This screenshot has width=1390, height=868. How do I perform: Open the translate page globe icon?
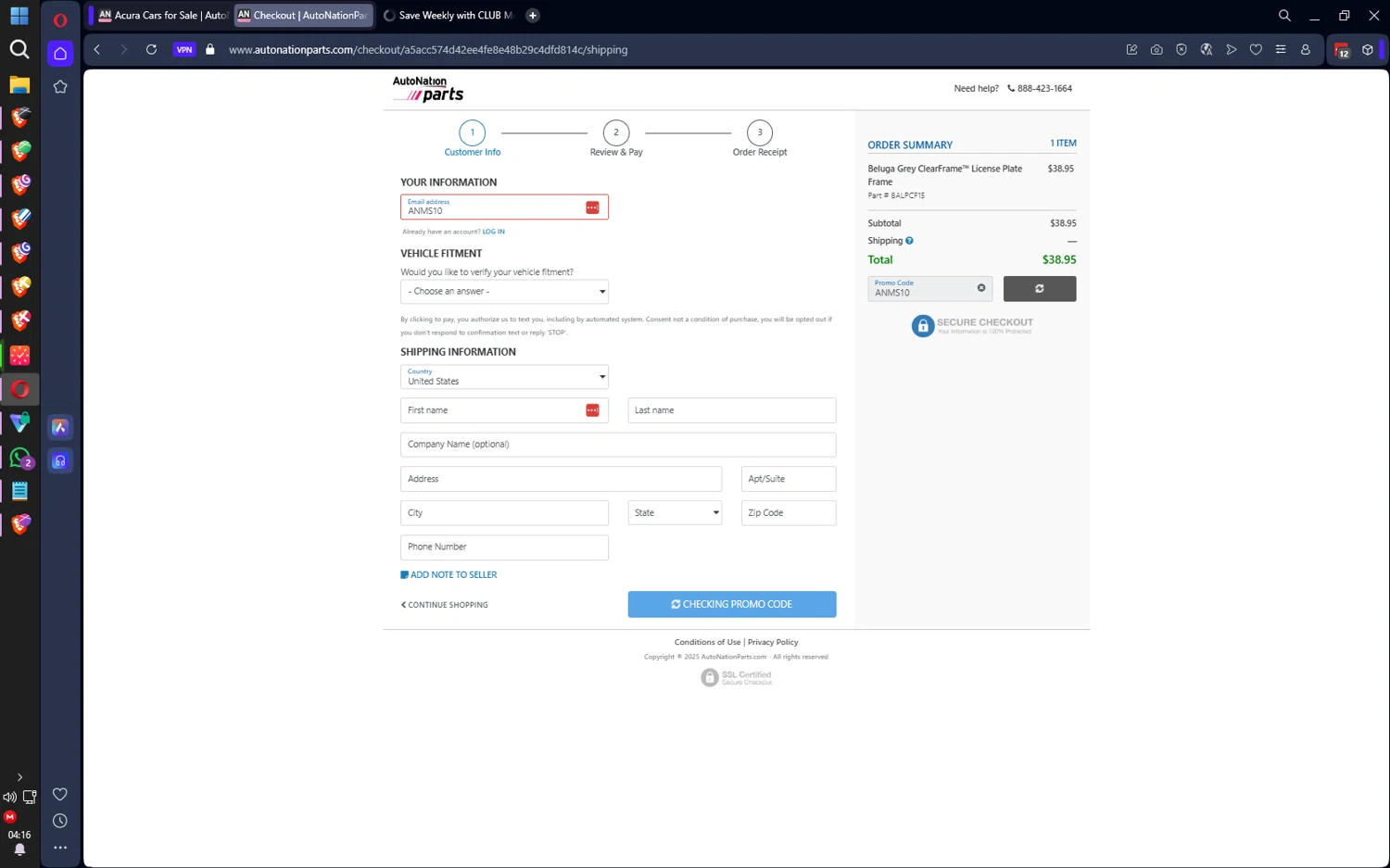1207,50
